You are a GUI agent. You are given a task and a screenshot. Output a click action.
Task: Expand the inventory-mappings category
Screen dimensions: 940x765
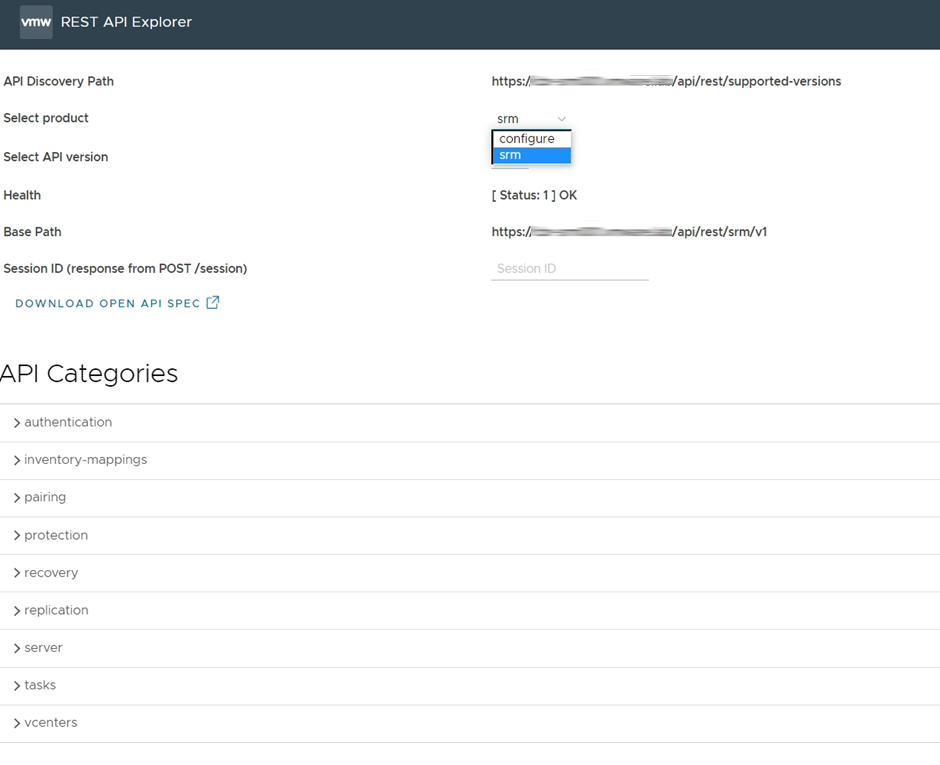pos(470,460)
